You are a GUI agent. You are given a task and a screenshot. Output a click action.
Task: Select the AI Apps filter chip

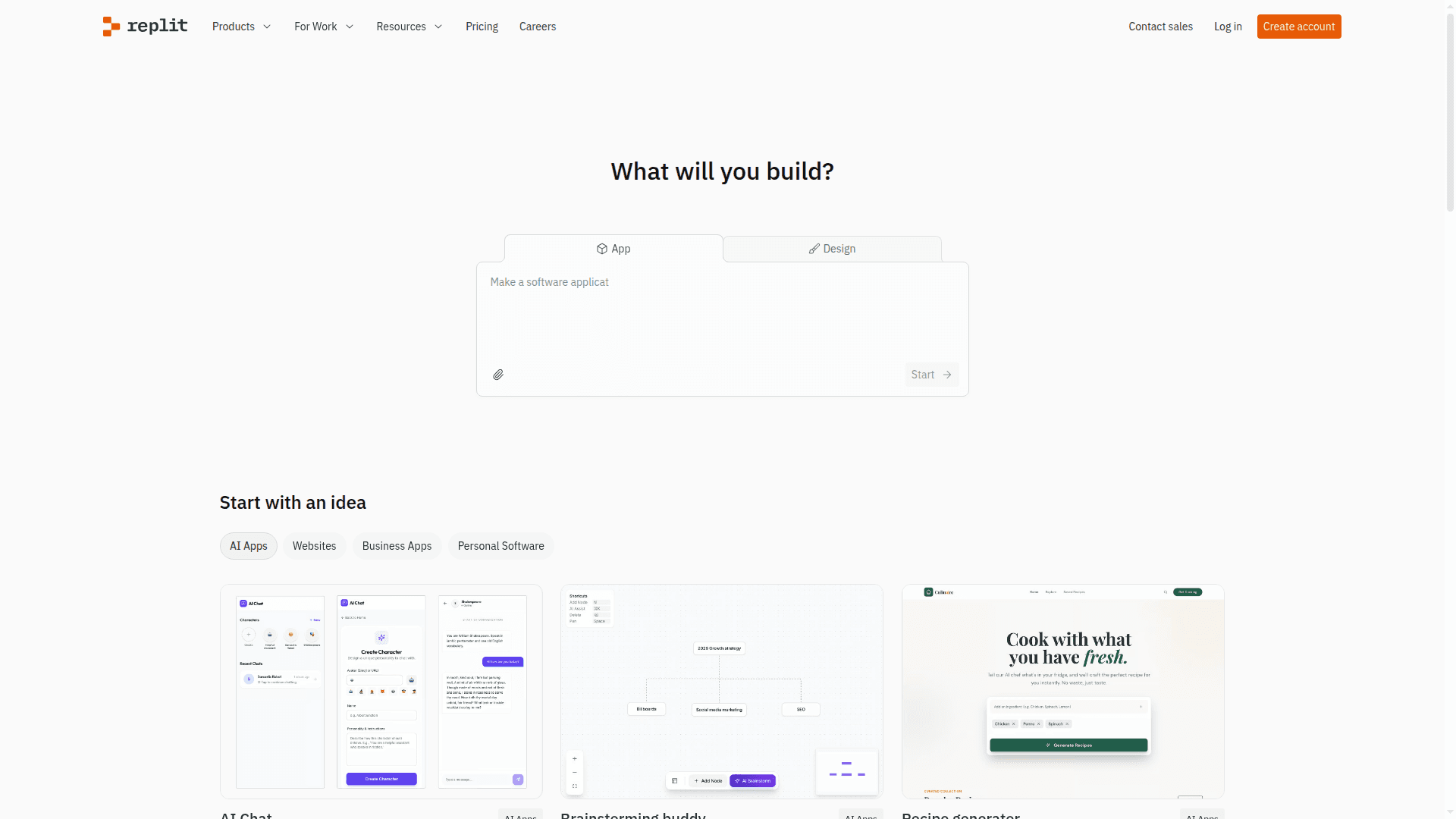(248, 546)
